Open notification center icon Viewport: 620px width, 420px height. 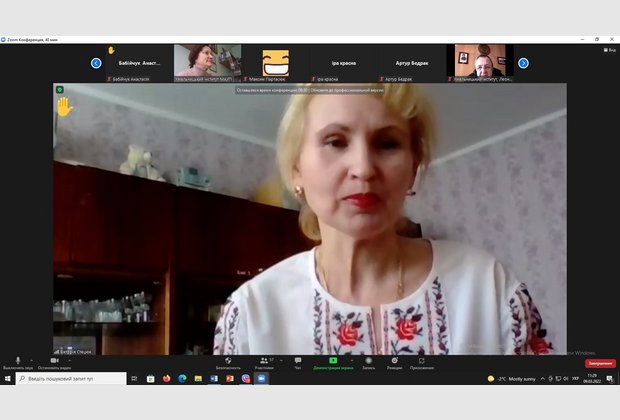point(609,379)
